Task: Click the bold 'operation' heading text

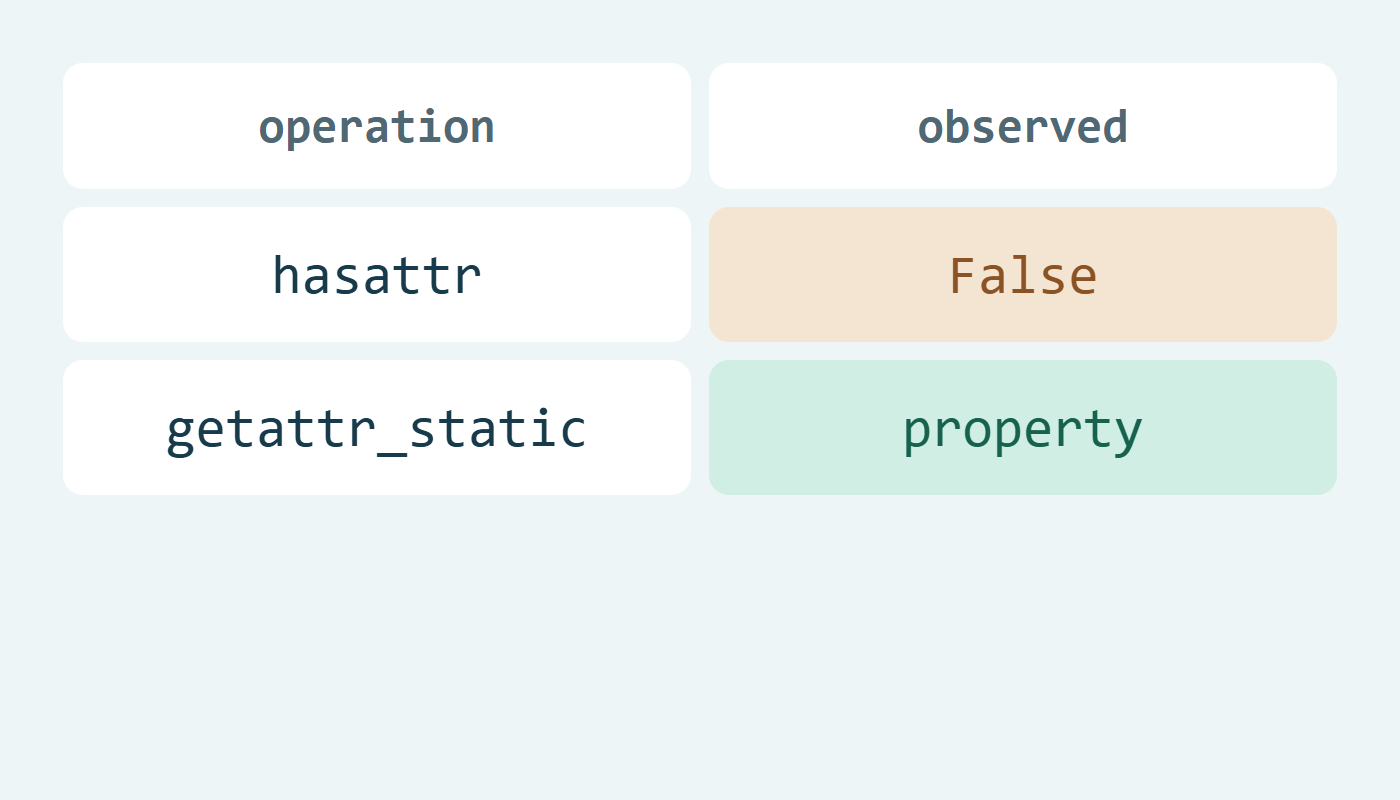Action: 377,128
